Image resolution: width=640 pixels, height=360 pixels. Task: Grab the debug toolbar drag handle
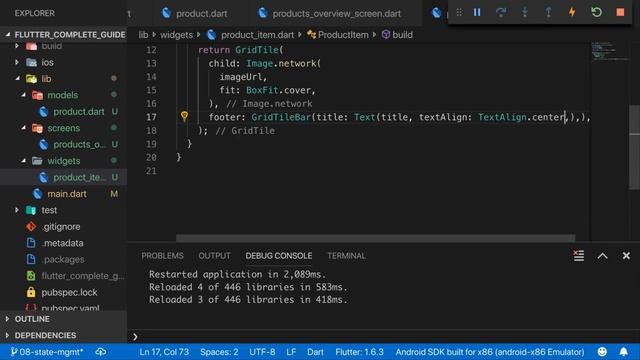459,13
